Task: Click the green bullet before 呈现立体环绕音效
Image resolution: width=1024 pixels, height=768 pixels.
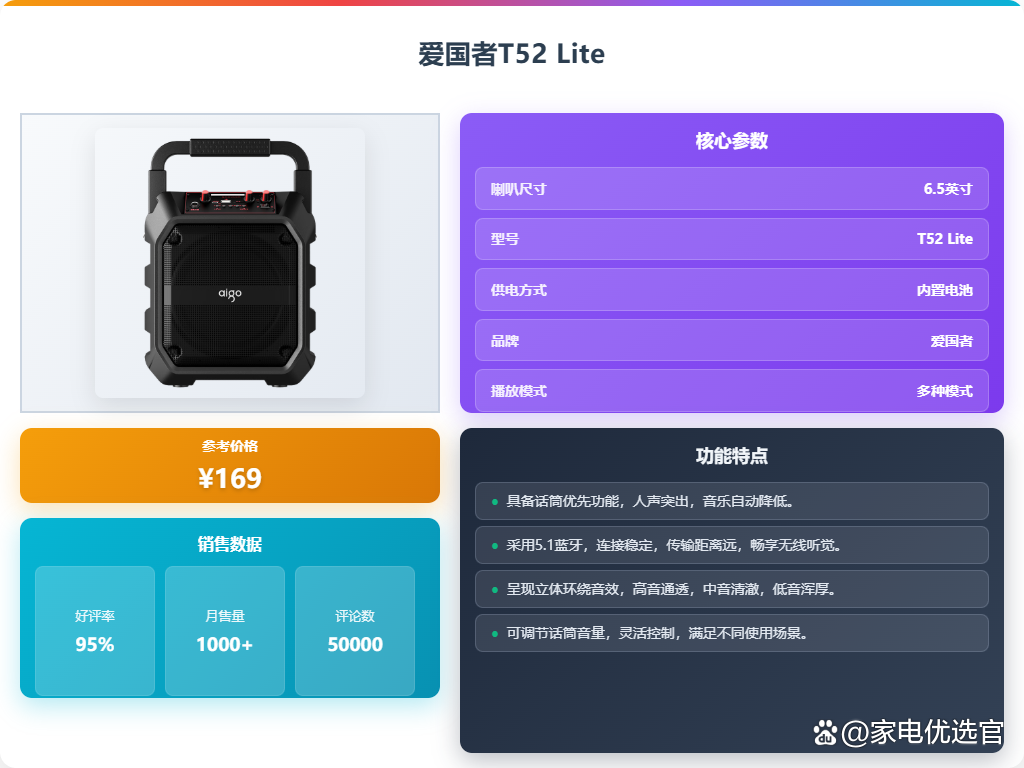Action: (494, 590)
